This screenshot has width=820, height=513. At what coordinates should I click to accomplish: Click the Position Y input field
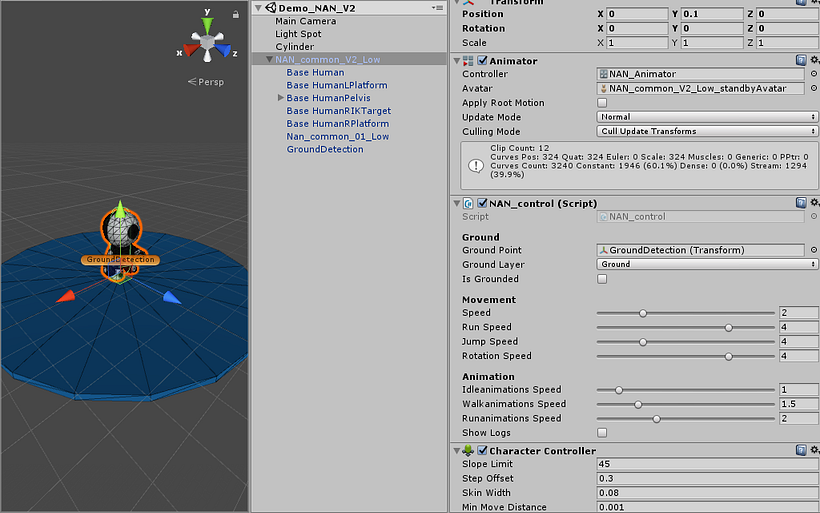pos(712,14)
